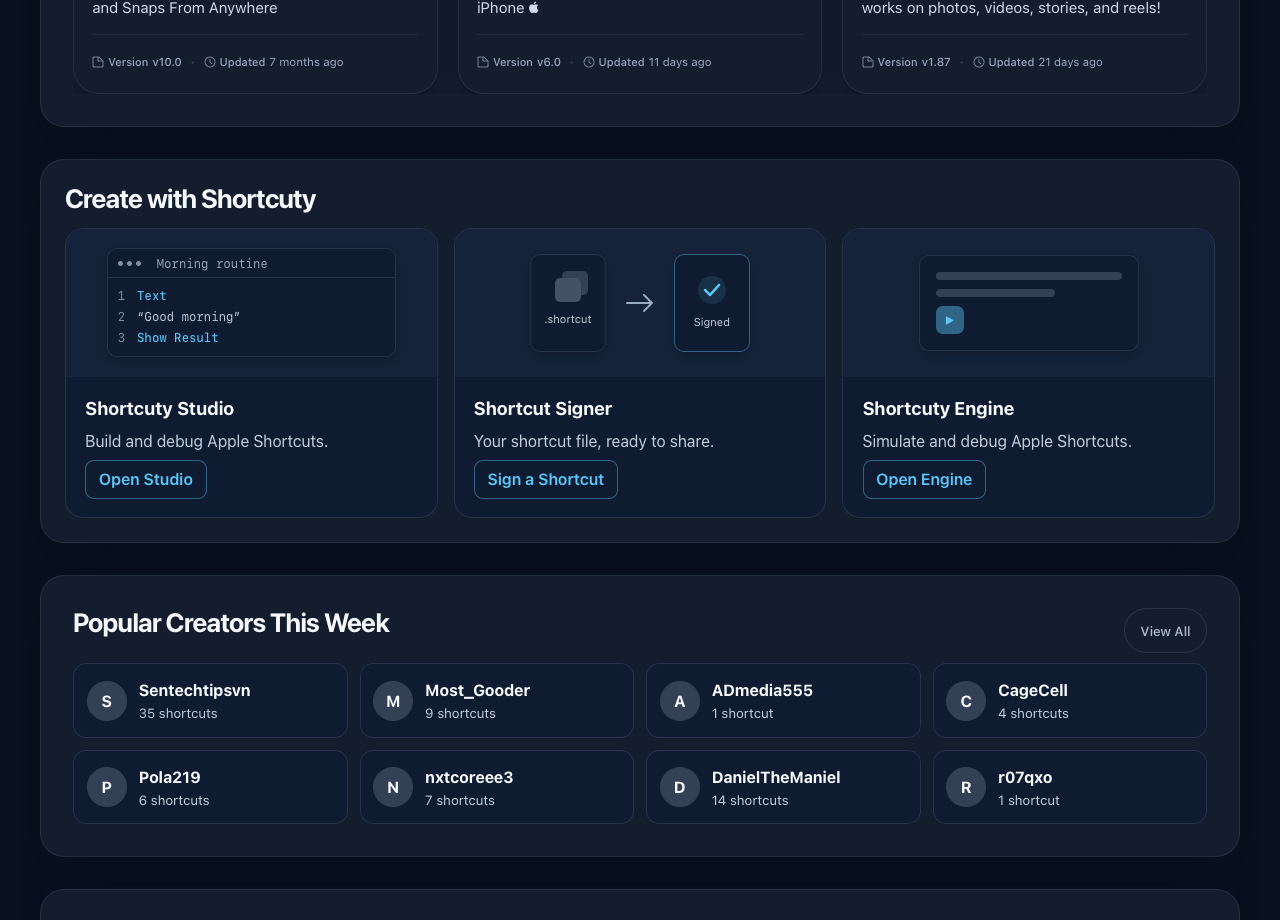Select the D avatar for DanielTheManiel

click(x=680, y=787)
